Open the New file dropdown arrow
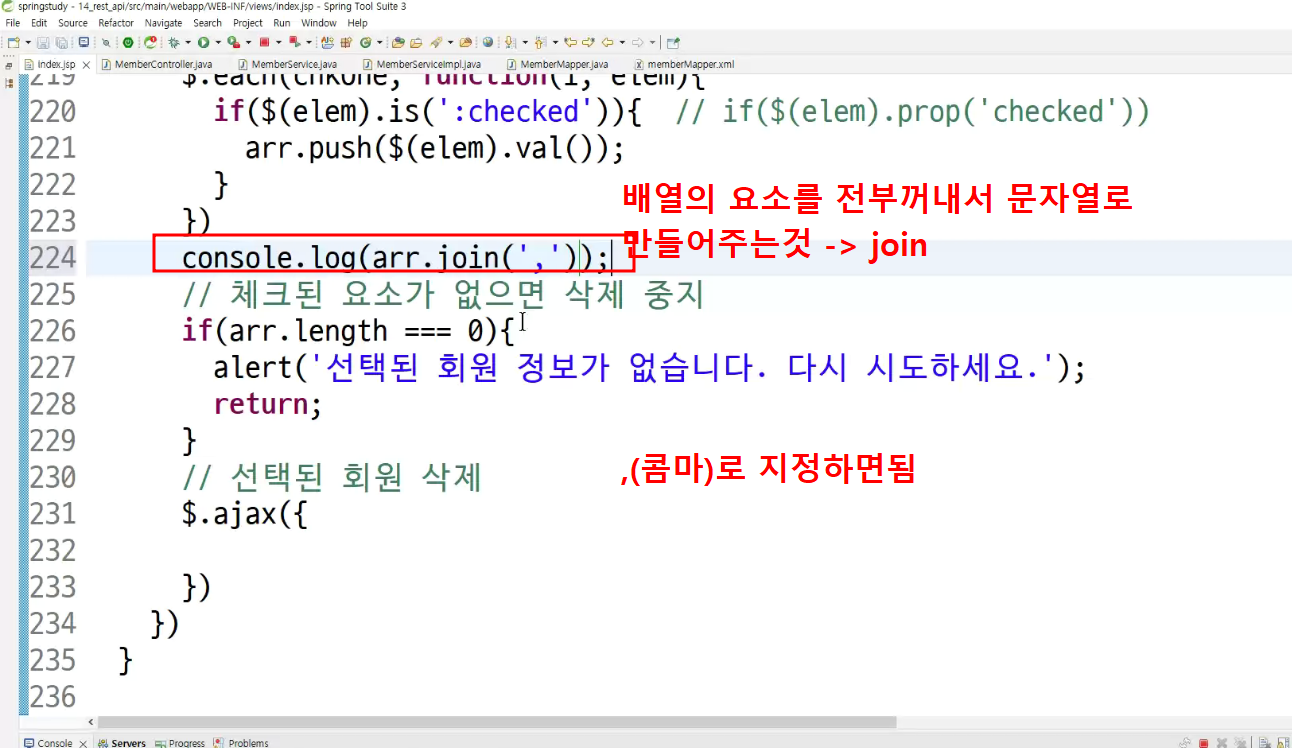This screenshot has height=748, width=1292. click(27, 42)
